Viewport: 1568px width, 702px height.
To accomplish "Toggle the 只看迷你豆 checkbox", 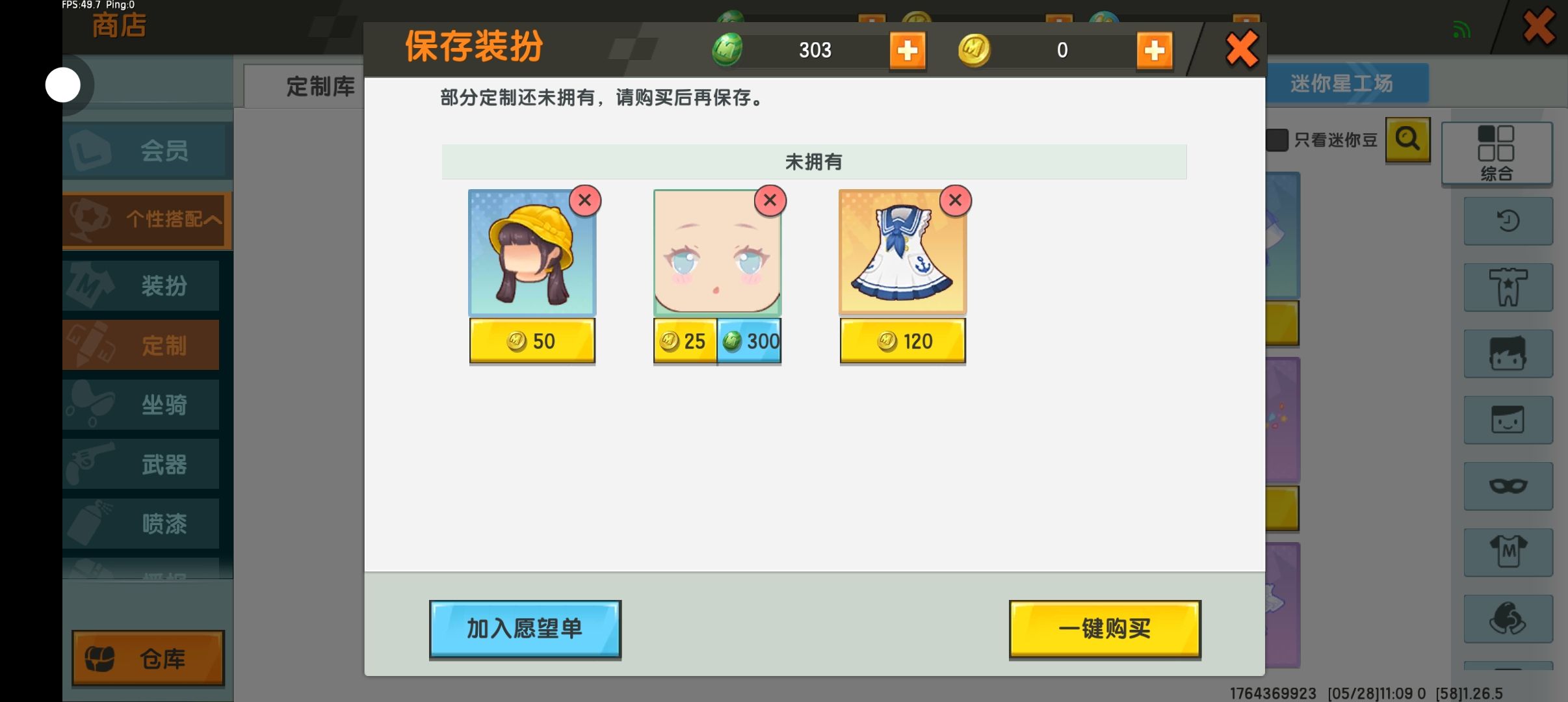I will pyautogui.click(x=1277, y=140).
